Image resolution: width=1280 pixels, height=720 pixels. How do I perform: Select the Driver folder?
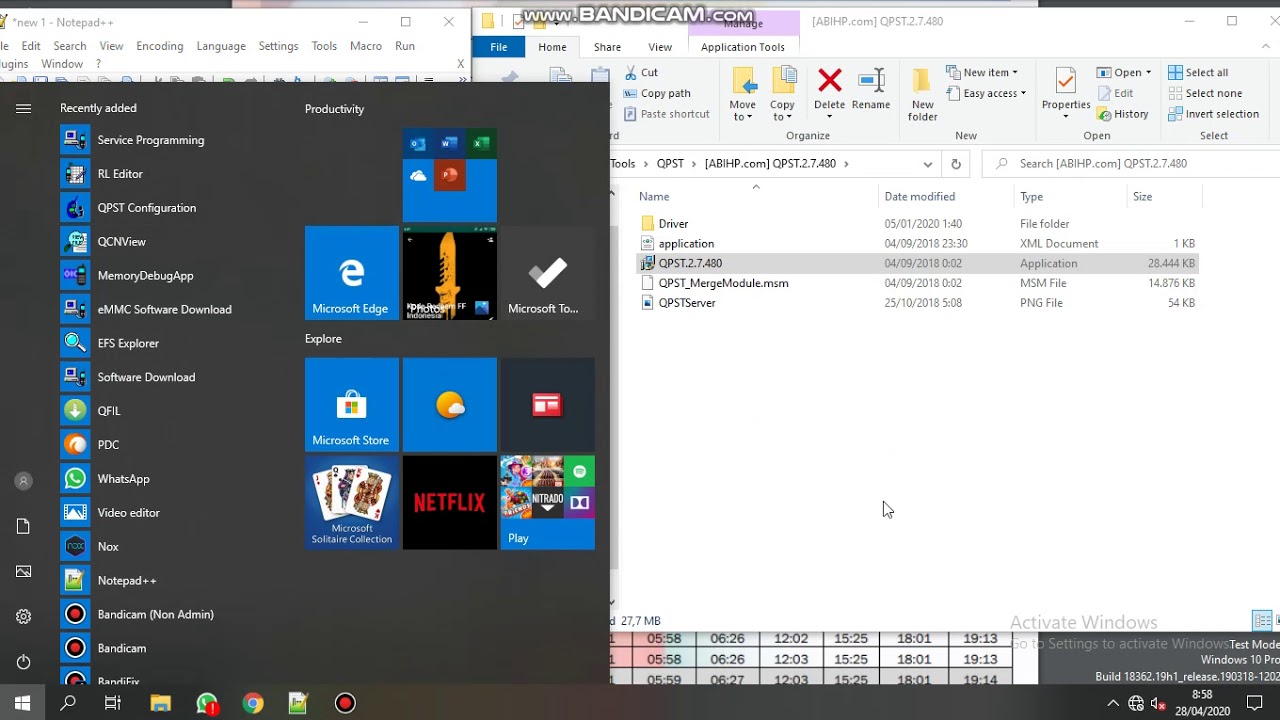coord(673,224)
